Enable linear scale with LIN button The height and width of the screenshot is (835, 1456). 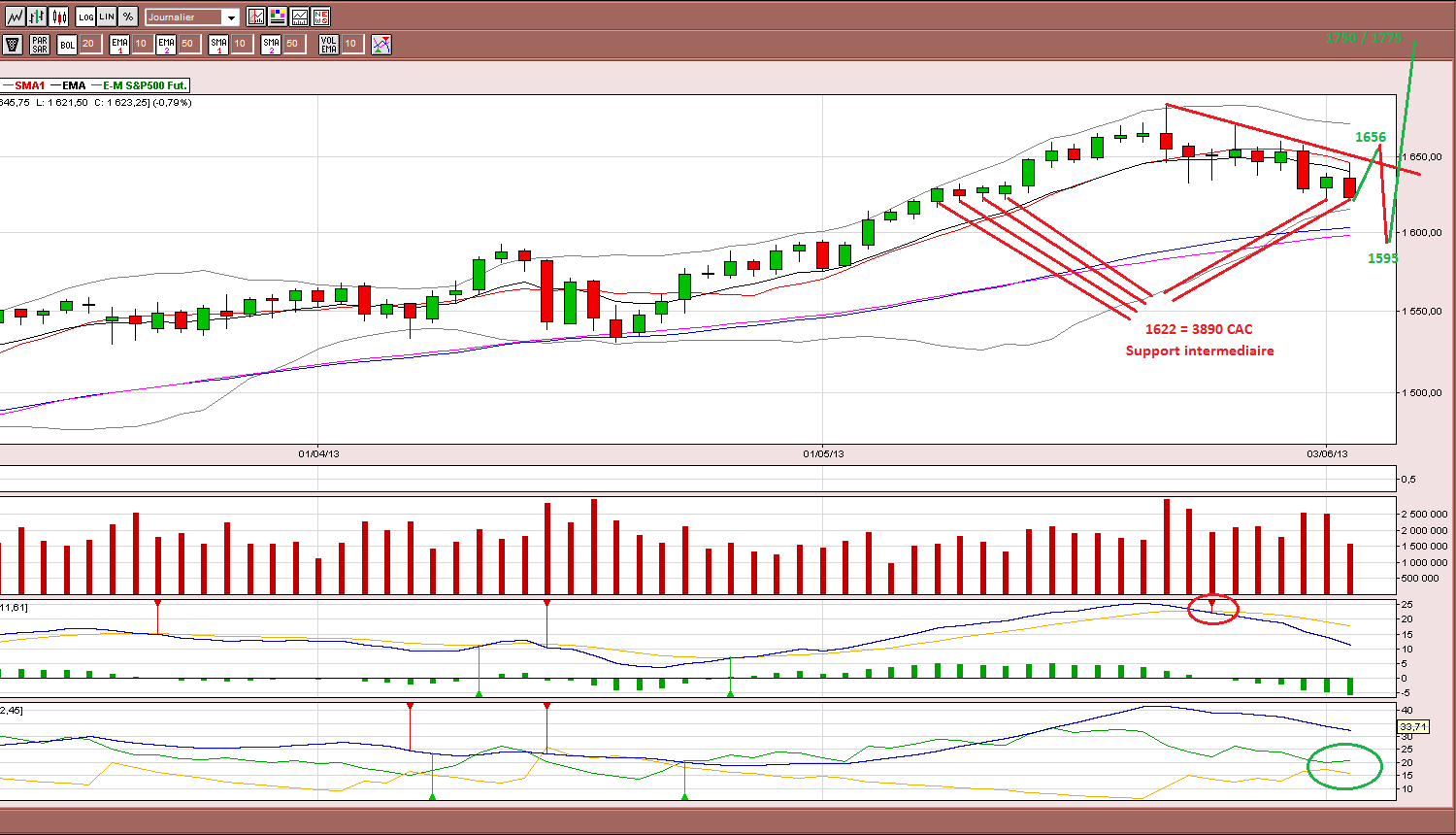tap(107, 17)
